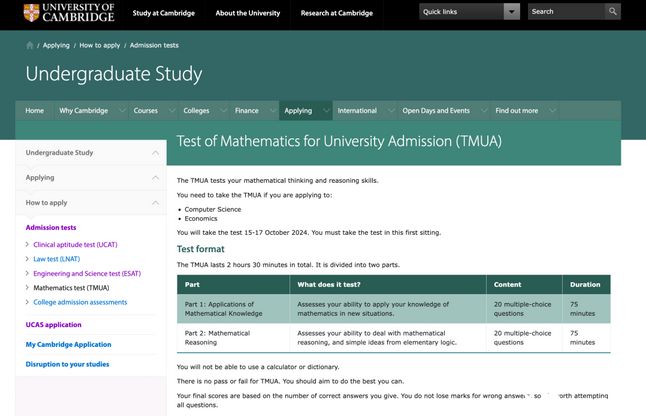Viewport: 646px width, 416px height.
Task: Collapse Undergraduate Study sidebar up-arrow
Action: click(155, 153)
